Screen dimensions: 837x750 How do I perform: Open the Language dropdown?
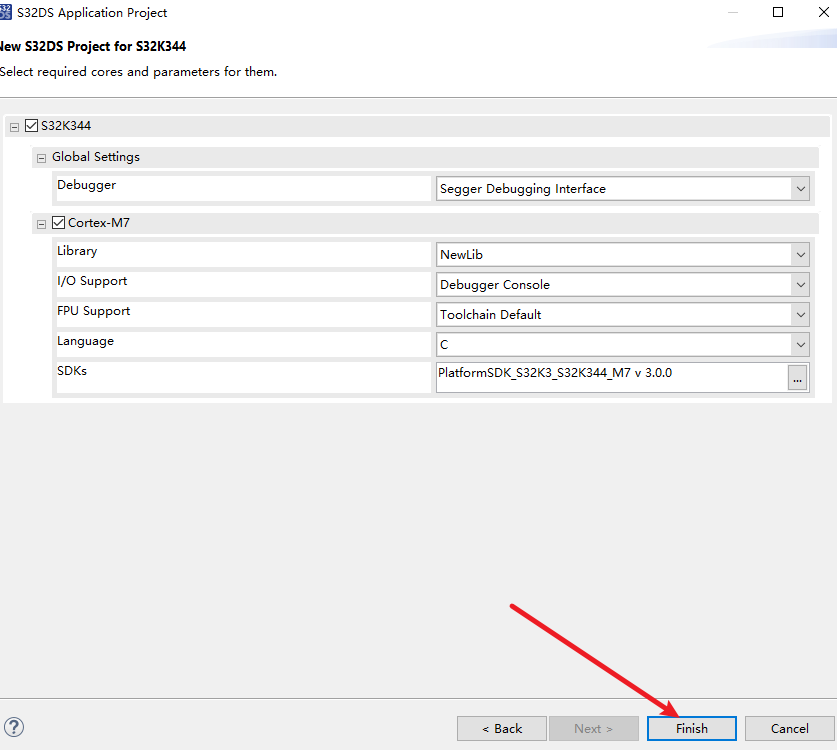[x=622, y=345]
